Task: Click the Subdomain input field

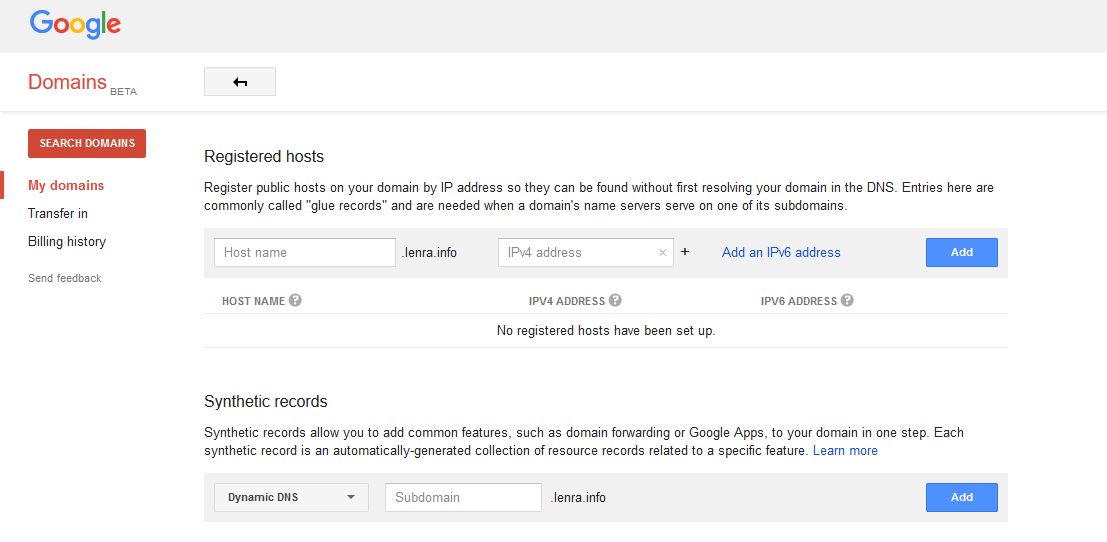Action: (463, 497)
